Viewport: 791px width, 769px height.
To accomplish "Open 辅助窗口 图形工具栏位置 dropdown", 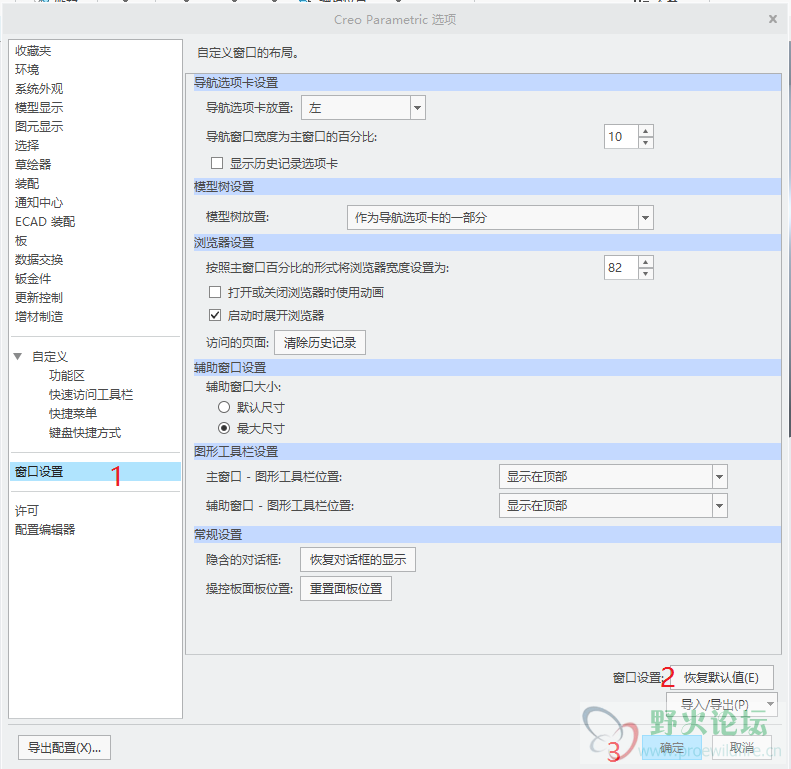I will (613, 506).
